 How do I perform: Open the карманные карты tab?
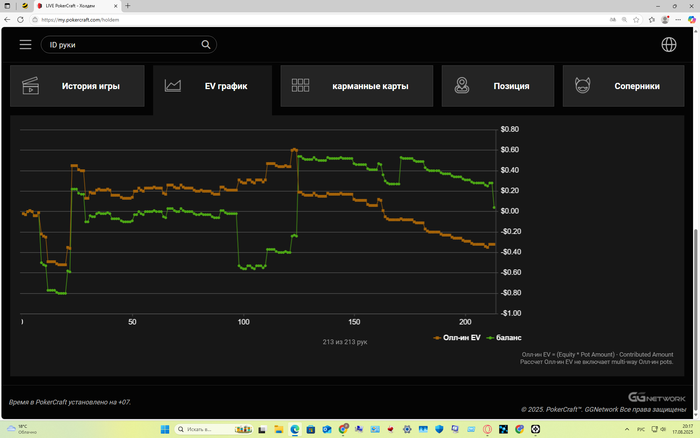coord(357,86)
